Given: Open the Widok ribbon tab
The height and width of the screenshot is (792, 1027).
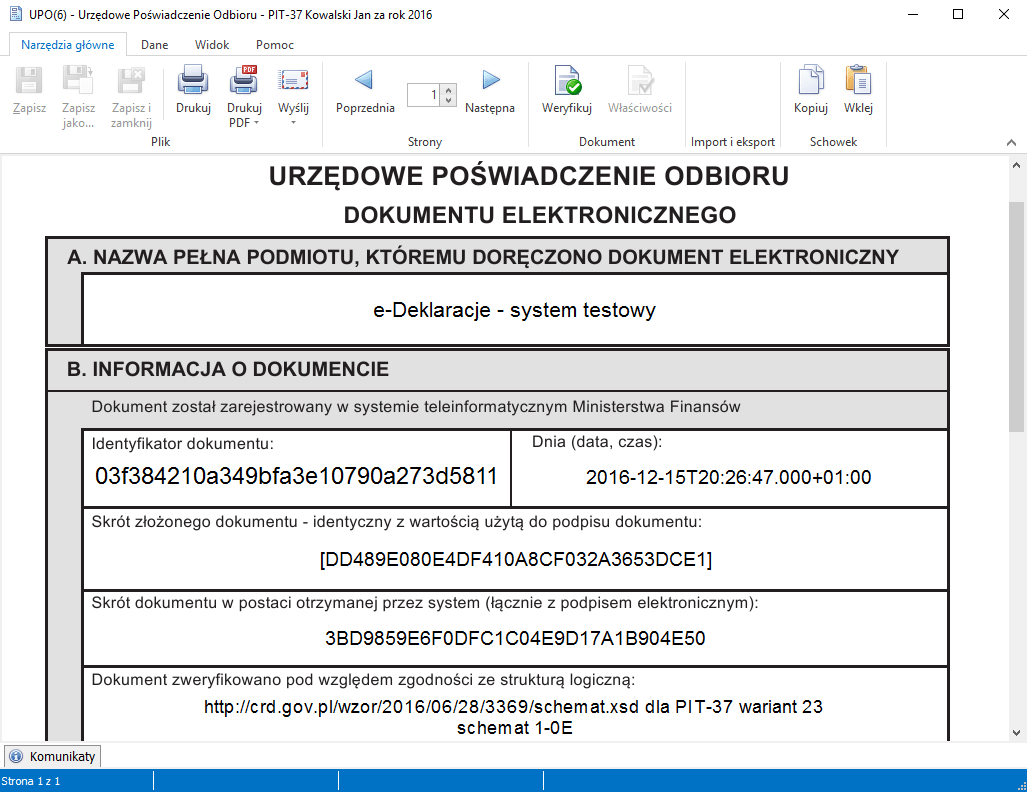Looking at the screenshot, I should [211, 44].
